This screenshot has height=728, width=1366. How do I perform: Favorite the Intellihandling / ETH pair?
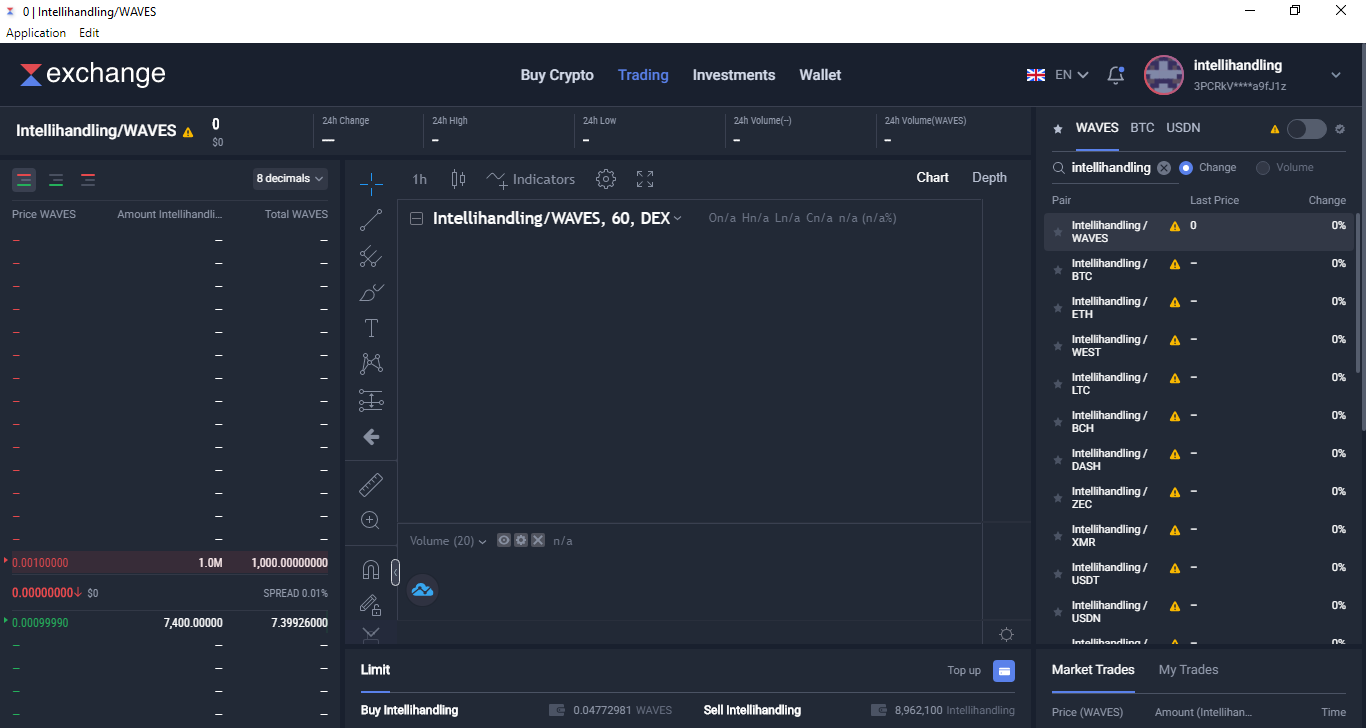[1058, 308]
